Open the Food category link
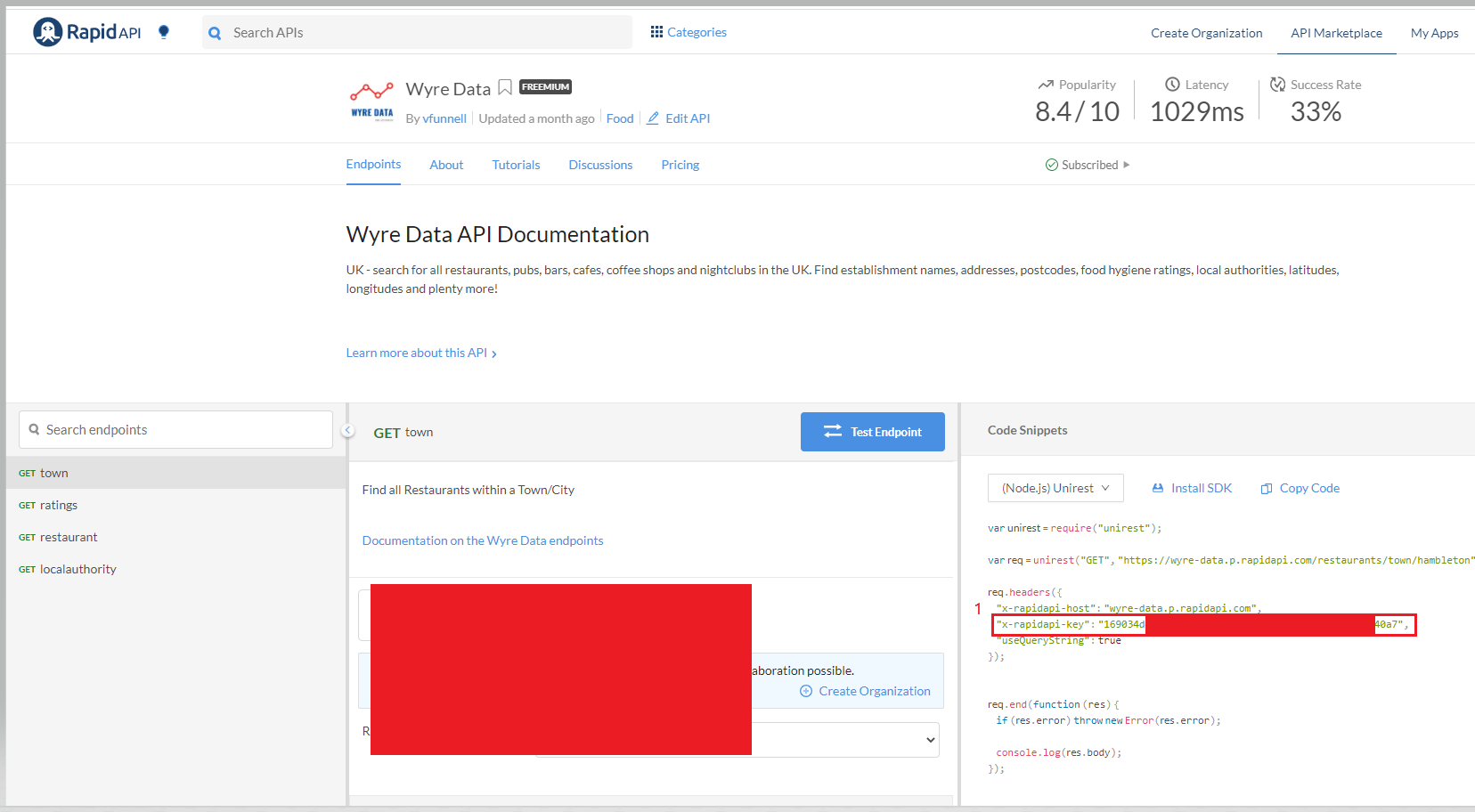This screenshot has width=1475, height=812. tap(620, 118)
